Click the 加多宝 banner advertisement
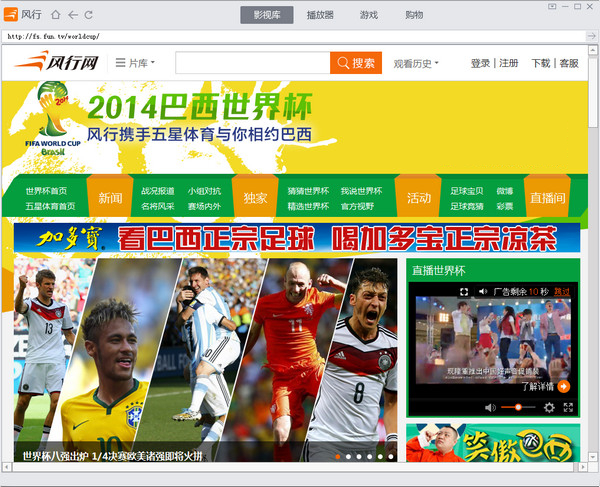Image resolution: width=600 pixels, height=487 pixels. point(297,238)
